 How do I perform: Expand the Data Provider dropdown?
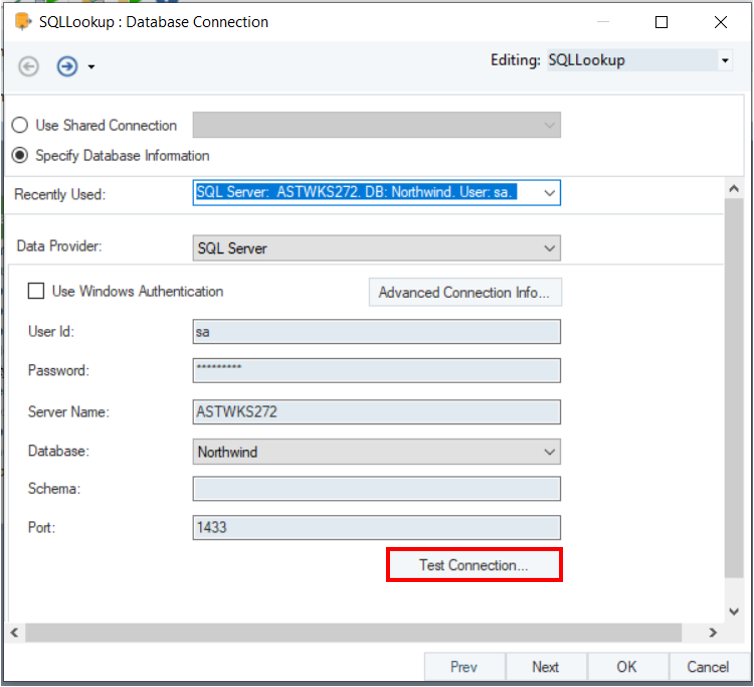(x=548, y=248)
